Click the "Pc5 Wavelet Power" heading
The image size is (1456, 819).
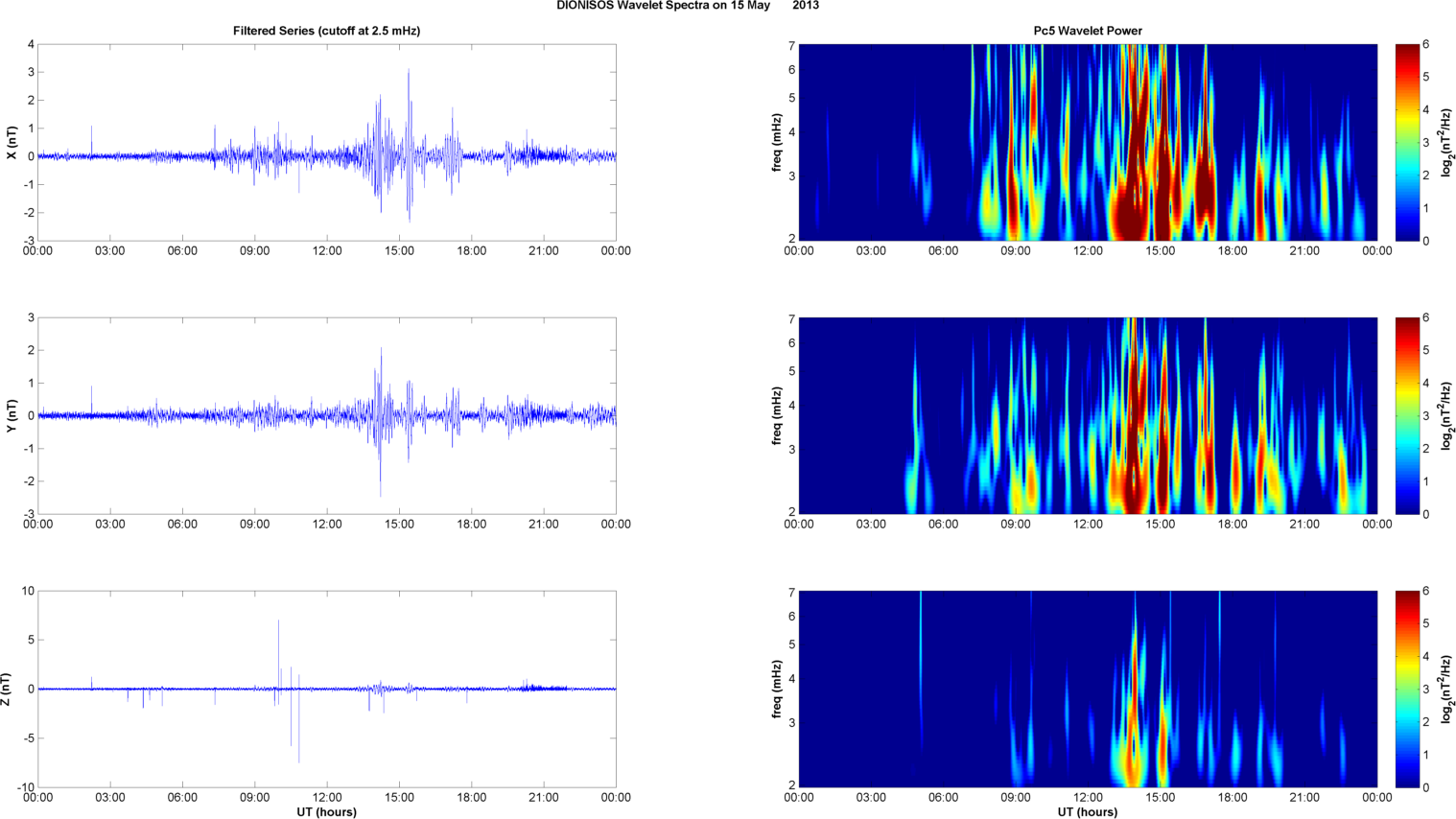point(1088,31)
